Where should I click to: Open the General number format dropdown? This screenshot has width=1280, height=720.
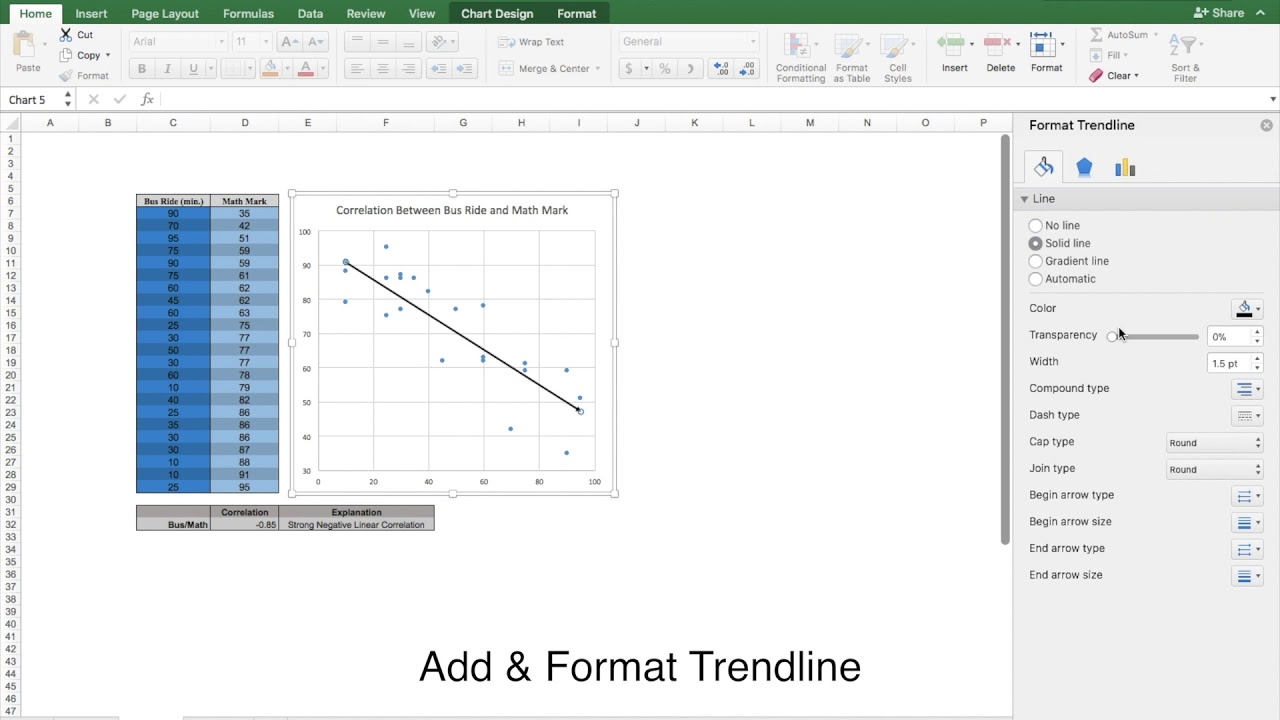(x=688, y=42)
